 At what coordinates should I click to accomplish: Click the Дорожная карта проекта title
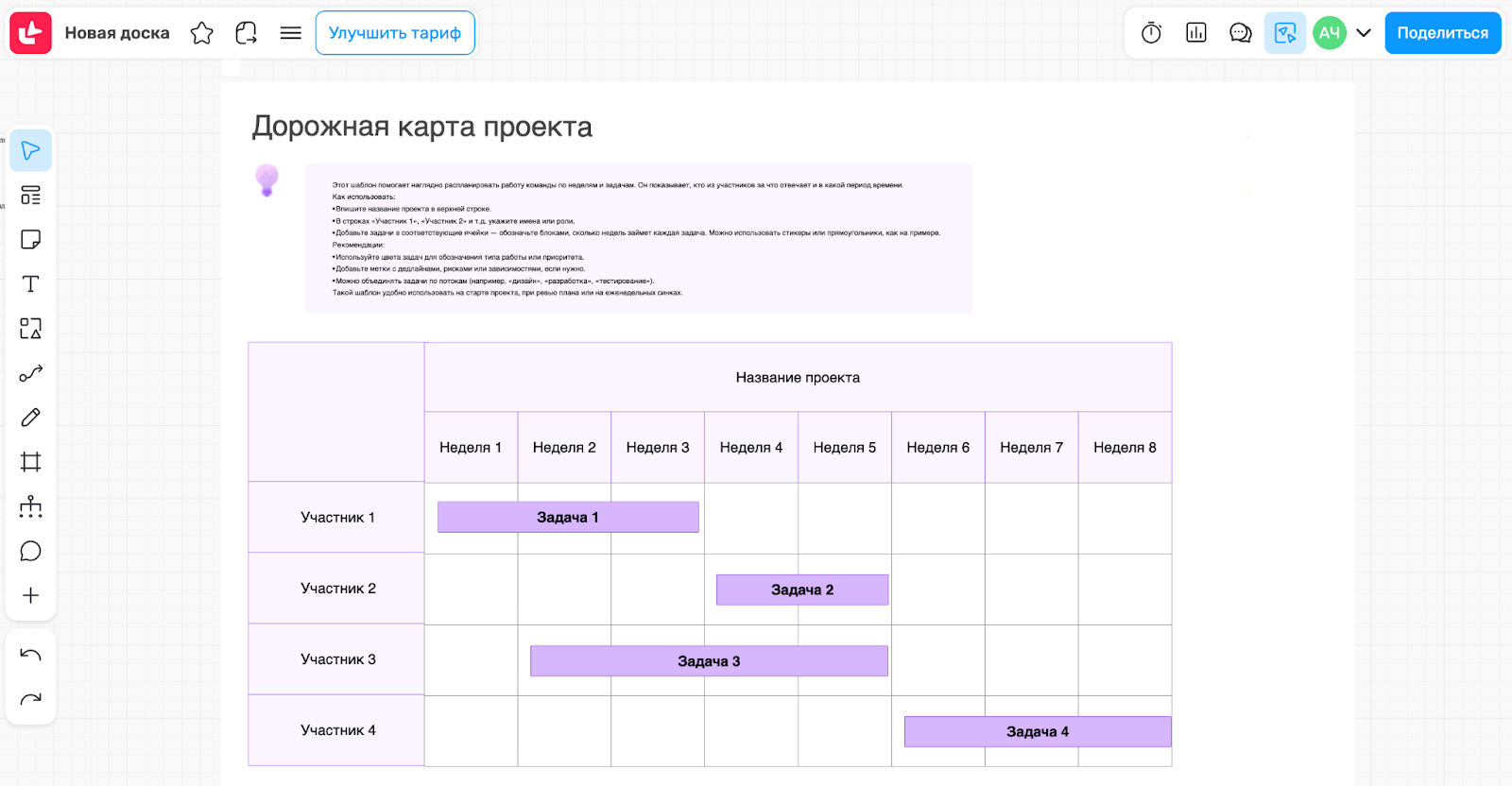tap(421, 127)
